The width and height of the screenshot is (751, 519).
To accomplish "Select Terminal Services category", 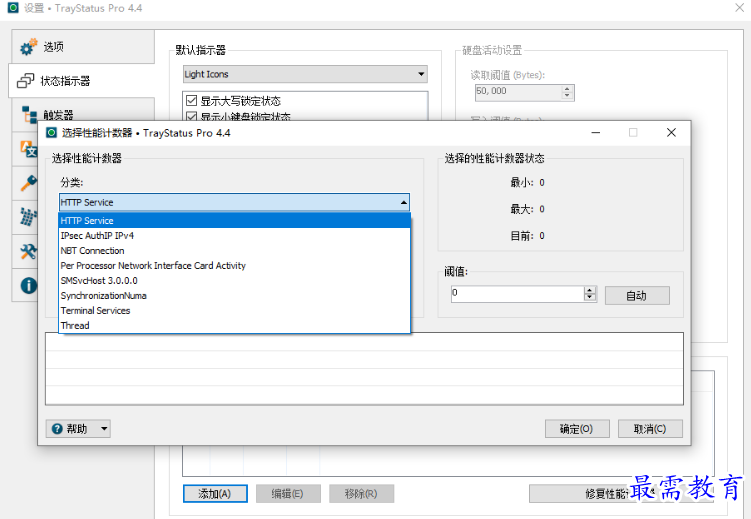I will pos(235,311).
